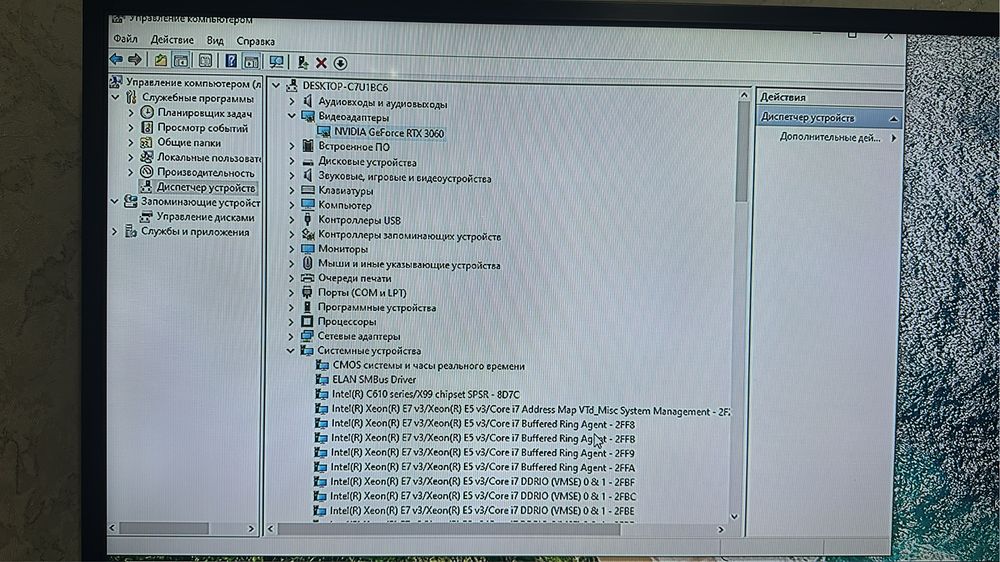
Task: Open the Файл menu
Action: click(126, 39)
